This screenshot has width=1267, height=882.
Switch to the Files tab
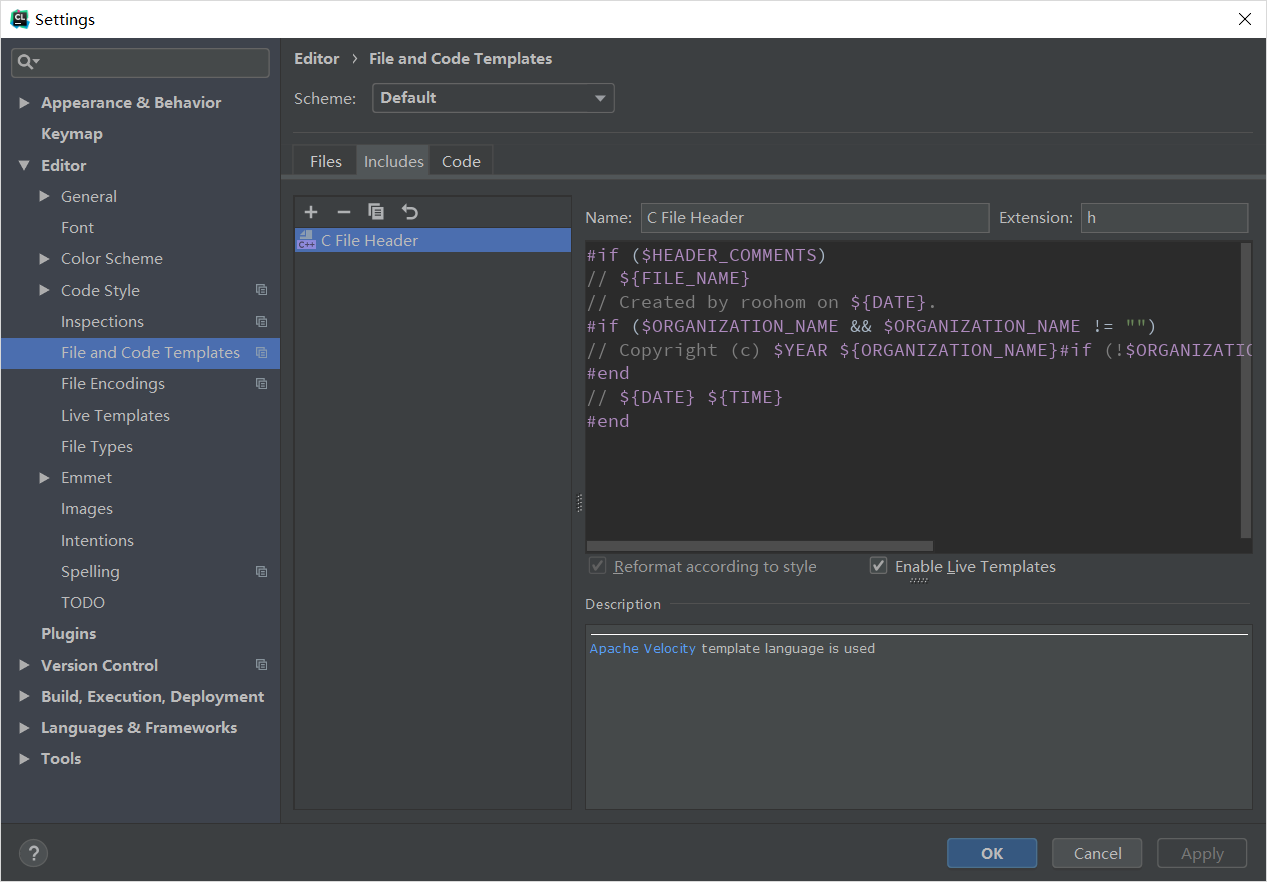pyautogui.click(x=325, y=161)
